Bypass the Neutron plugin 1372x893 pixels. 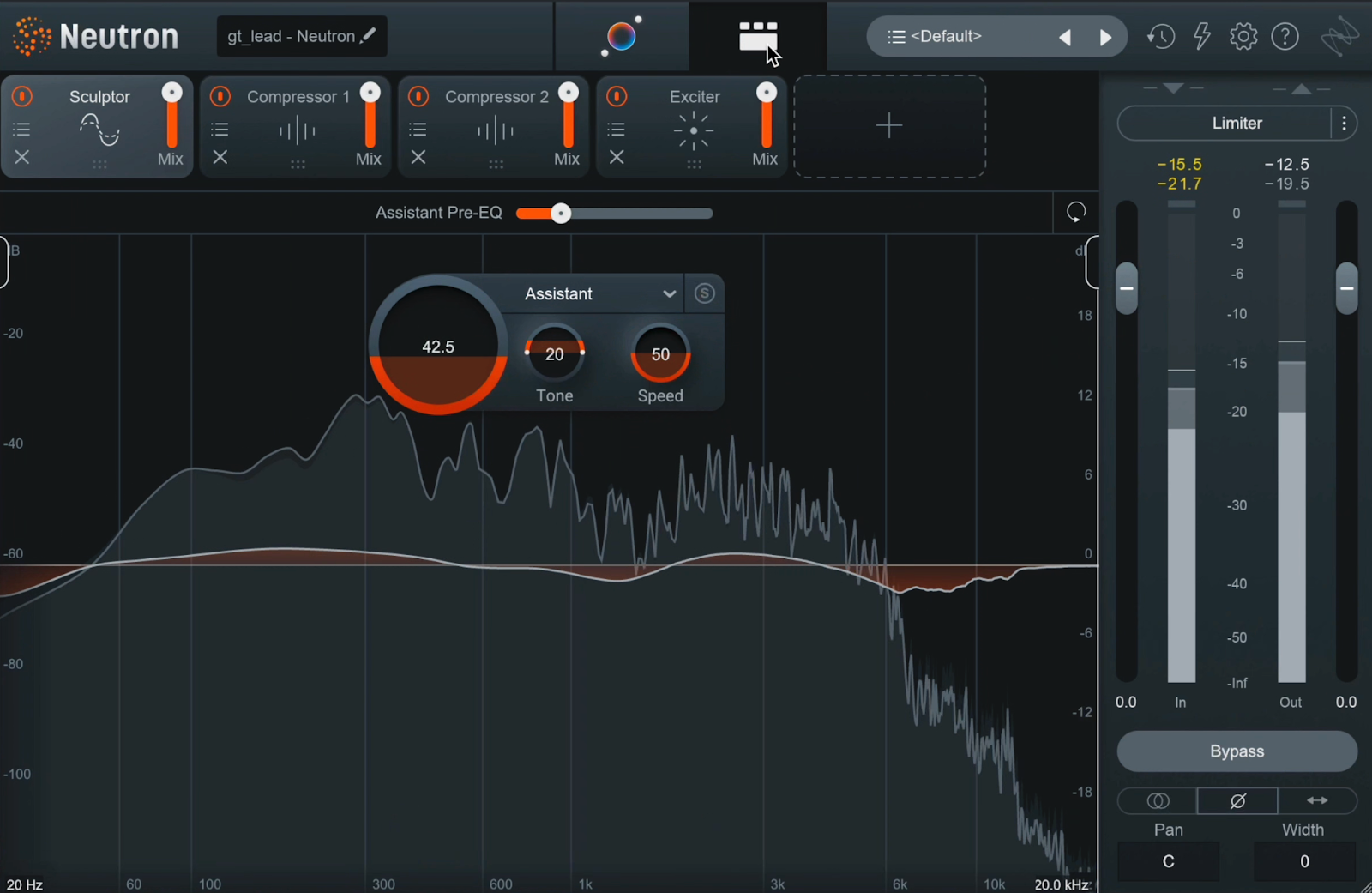1237,751
